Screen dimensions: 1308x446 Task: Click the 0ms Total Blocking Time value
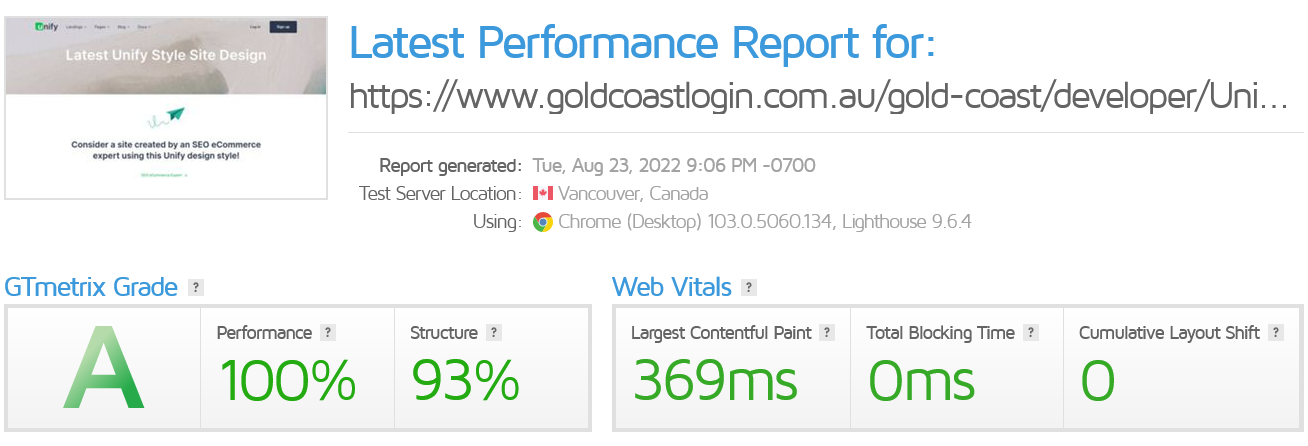(921, 381)
